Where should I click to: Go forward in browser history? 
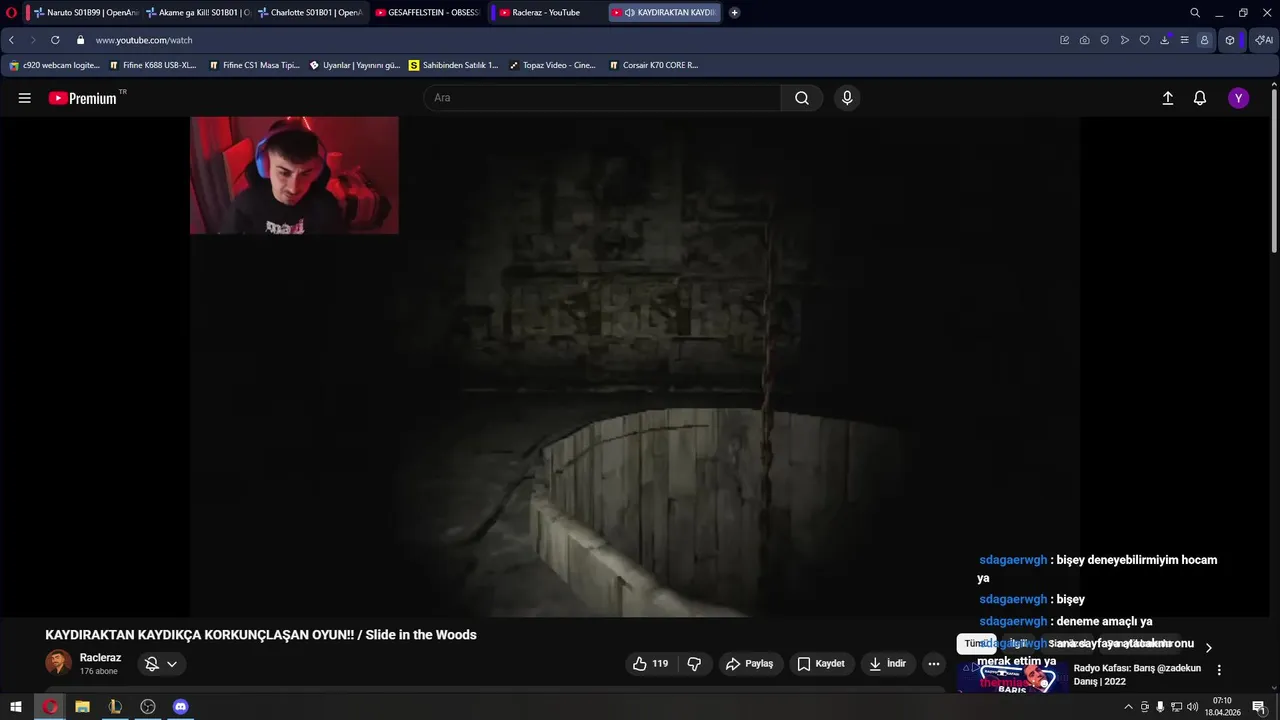tap(33, 40)
